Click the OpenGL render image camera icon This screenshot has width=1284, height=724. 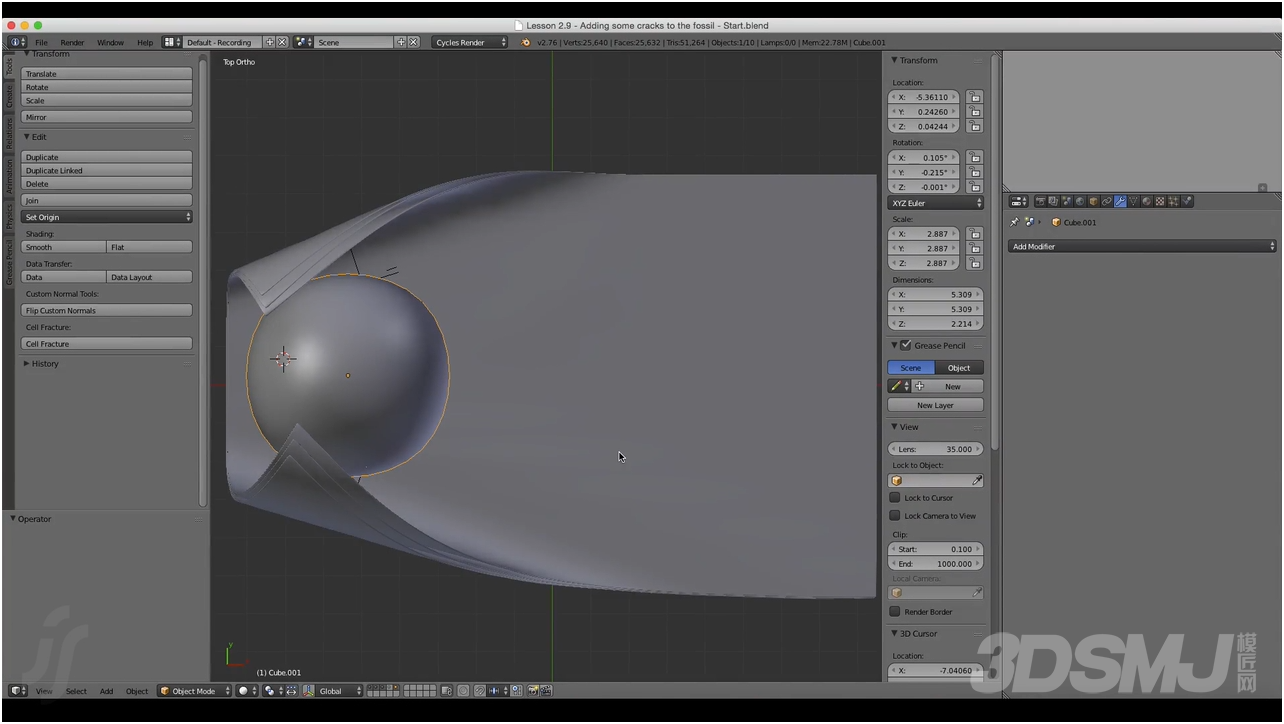click(x=533, y=690)
